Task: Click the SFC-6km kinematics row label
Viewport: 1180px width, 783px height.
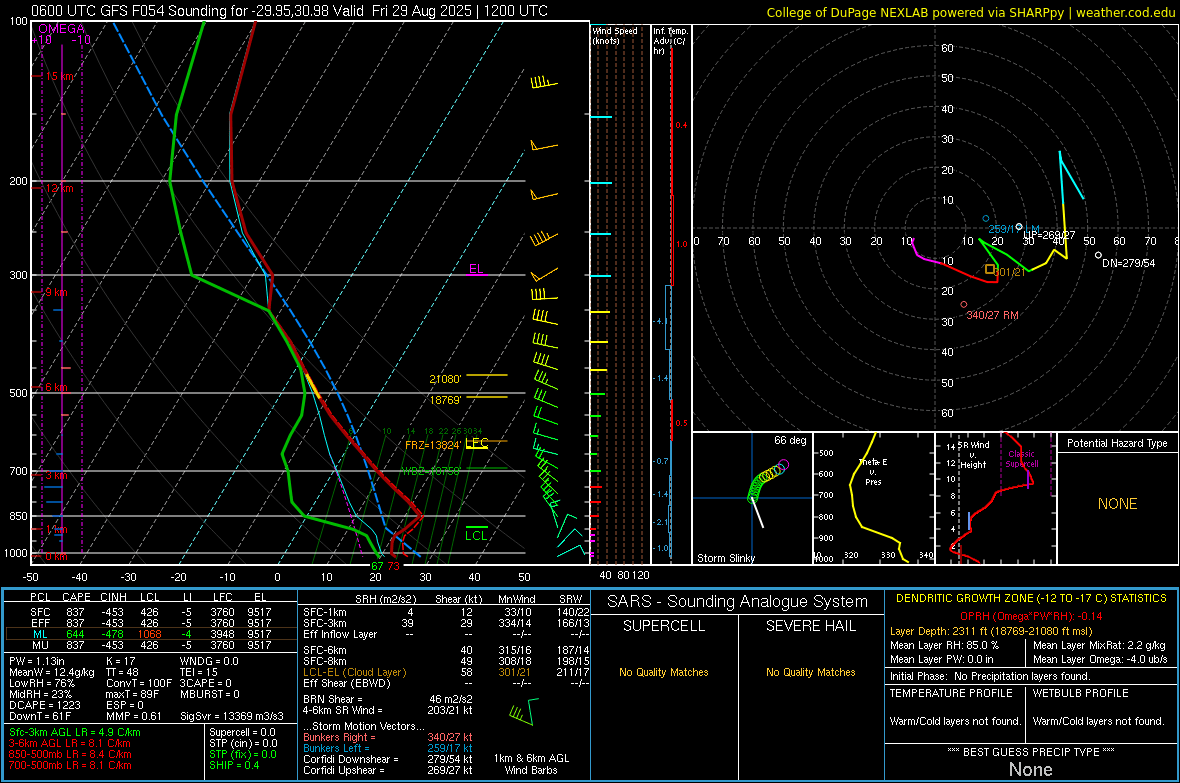Action: tap(325, 650)
